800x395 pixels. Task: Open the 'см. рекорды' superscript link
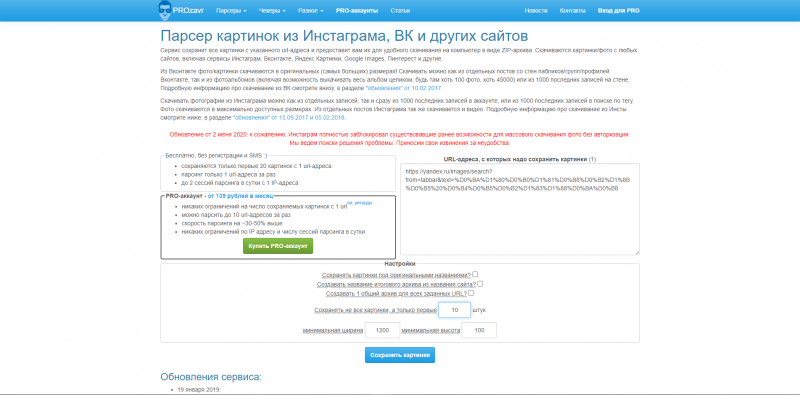tap(360, 203)
